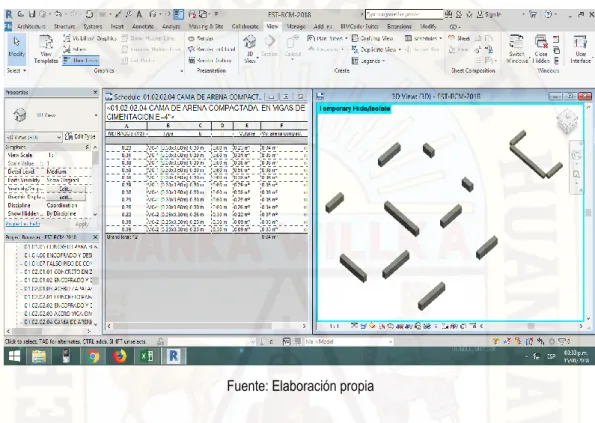
Task: Click the Properties help link
Action: coord(22,224)
